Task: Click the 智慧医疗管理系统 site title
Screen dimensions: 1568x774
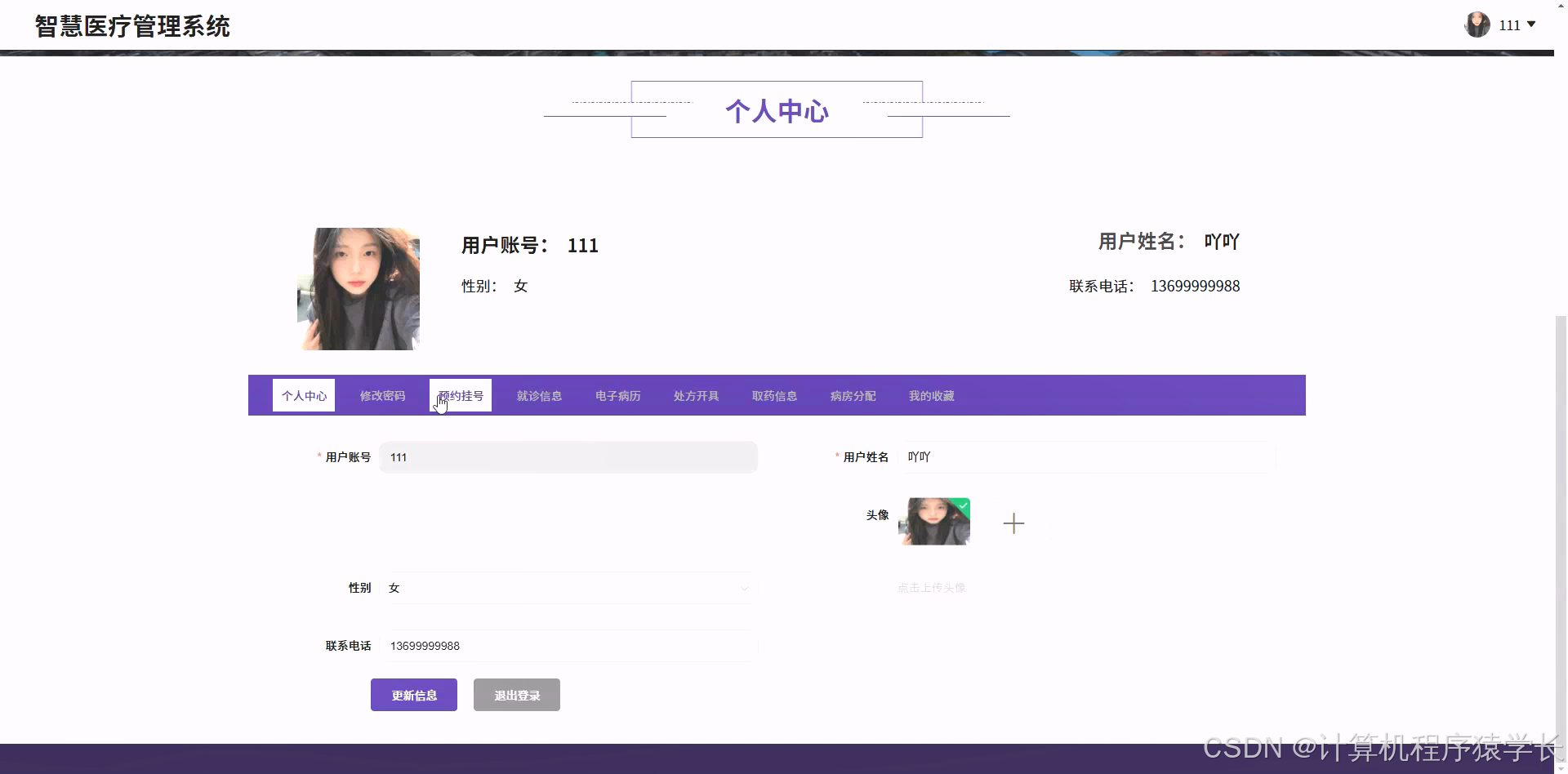Action: coord(132,26)
